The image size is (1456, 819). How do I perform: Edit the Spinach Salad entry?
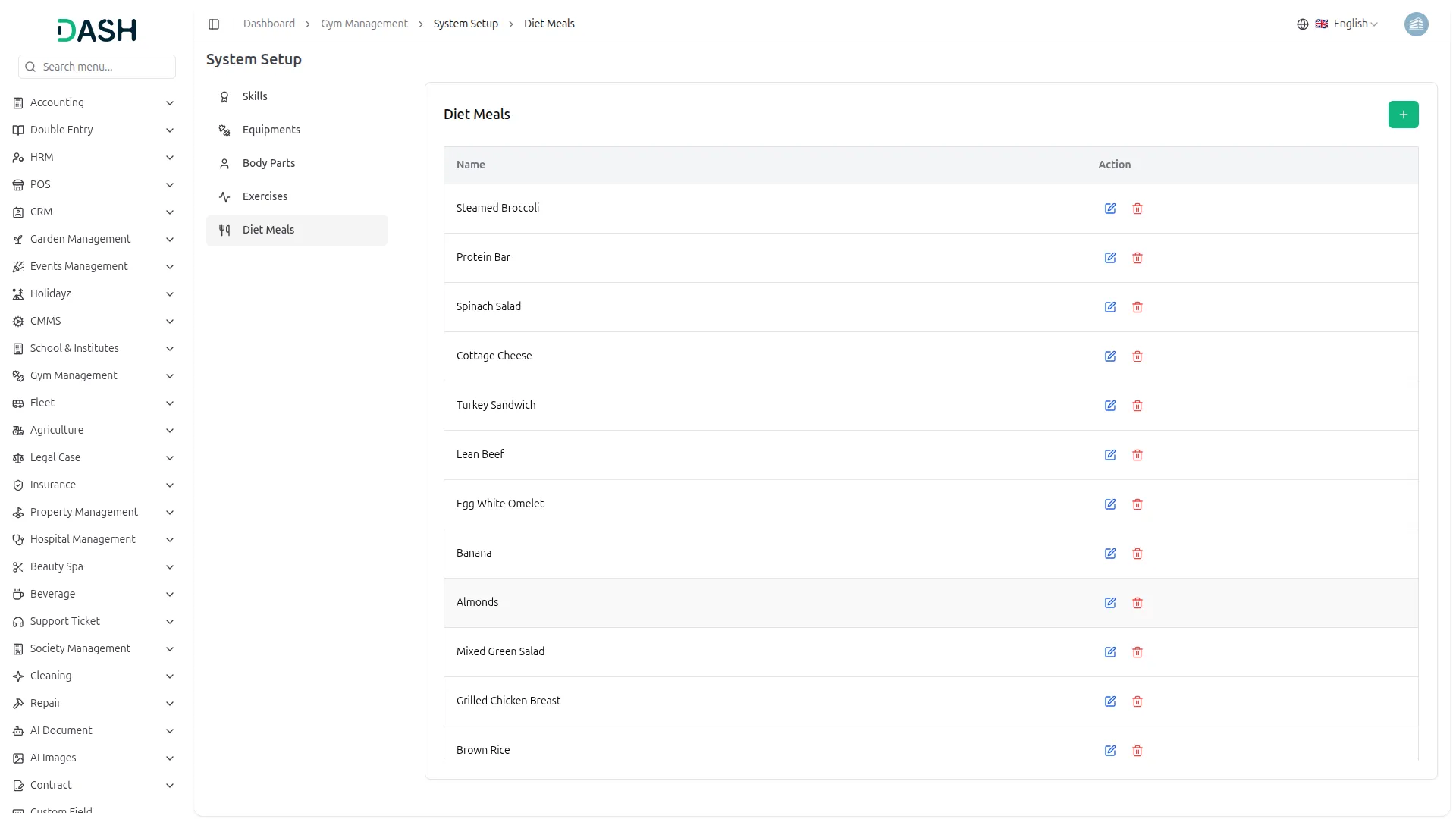pos(1110,307)
